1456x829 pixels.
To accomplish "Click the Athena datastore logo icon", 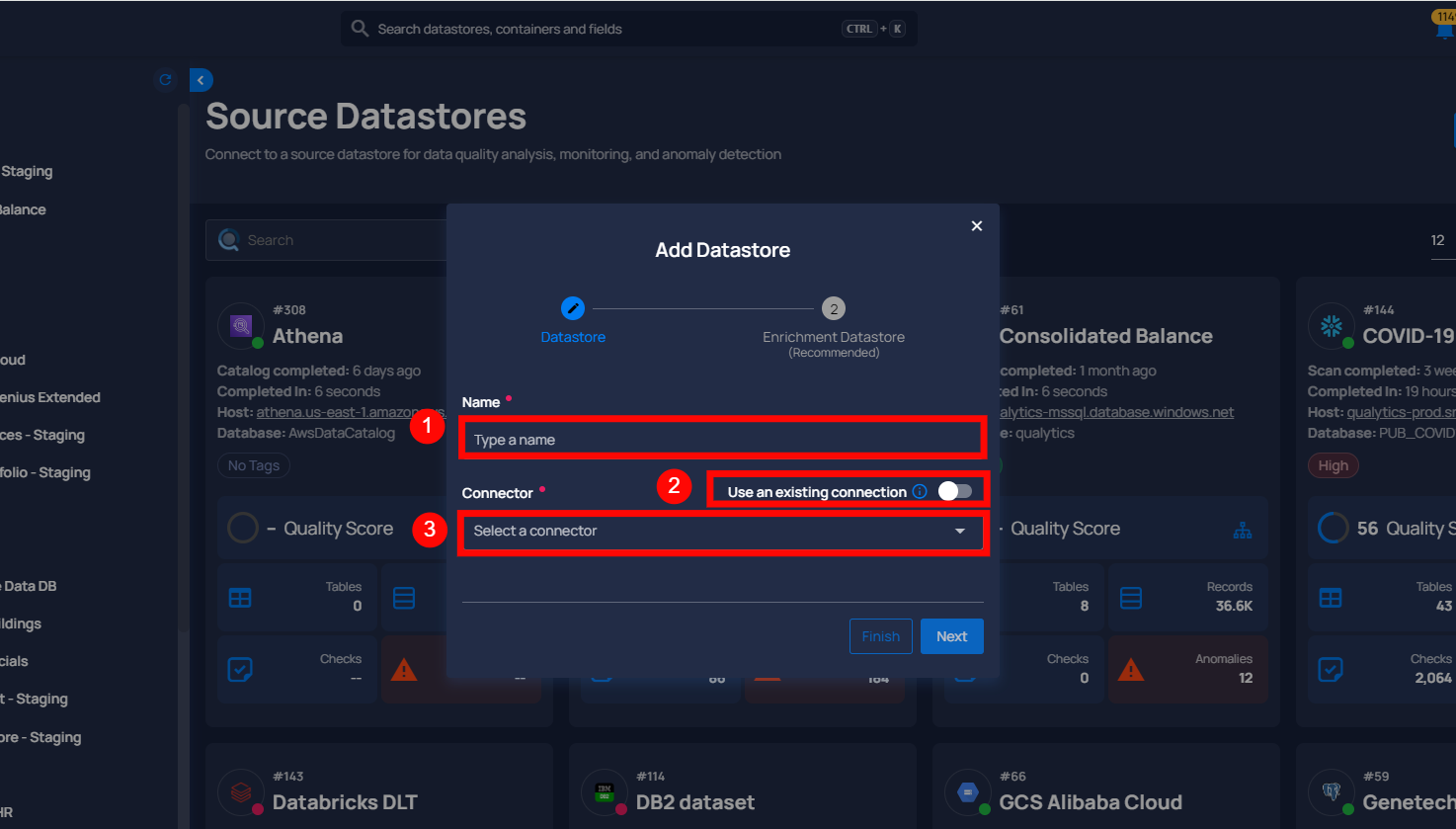I will (x=241, y=326).
